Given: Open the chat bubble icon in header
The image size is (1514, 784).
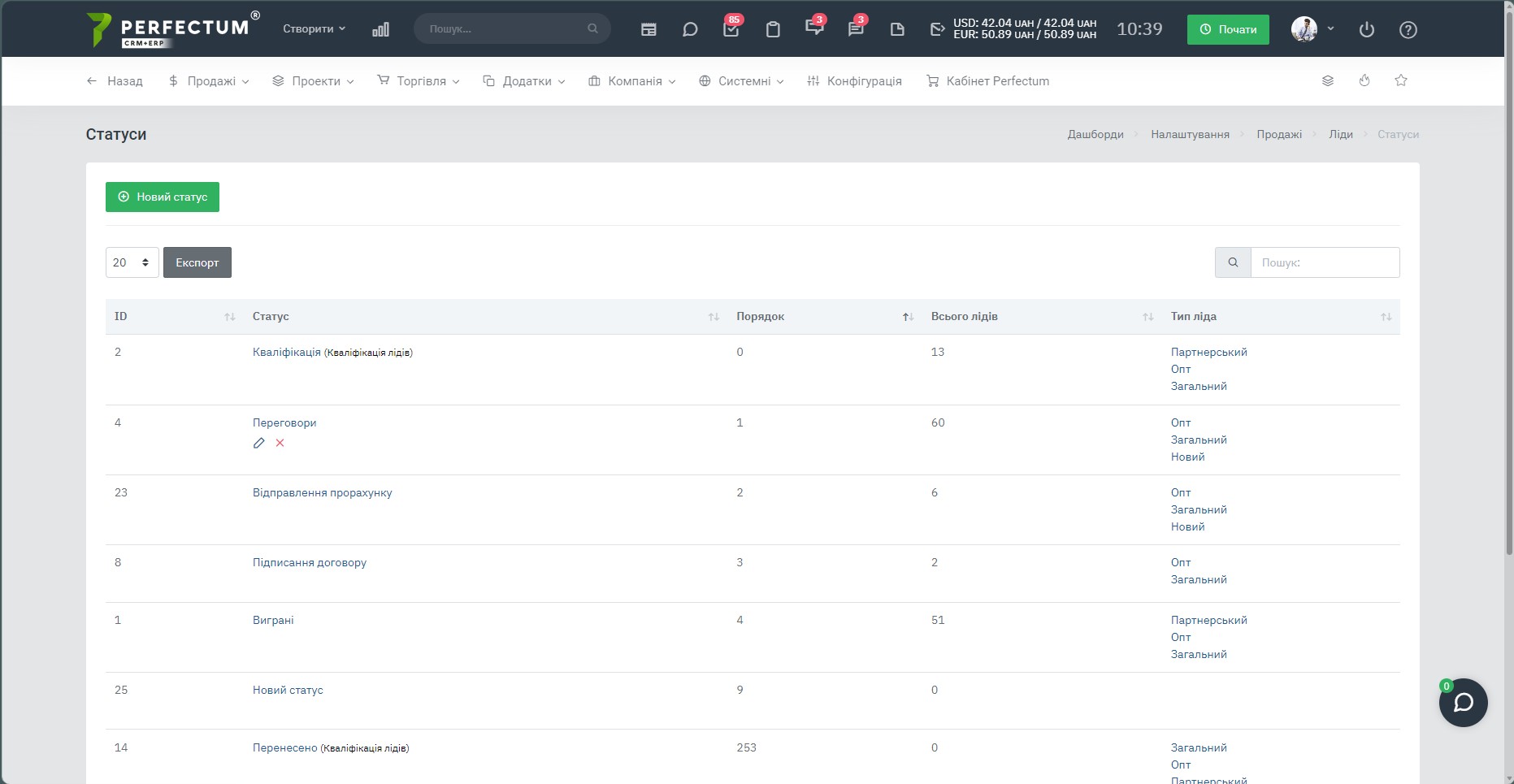Looking at the screenshot, I should [x=690, y=29].
